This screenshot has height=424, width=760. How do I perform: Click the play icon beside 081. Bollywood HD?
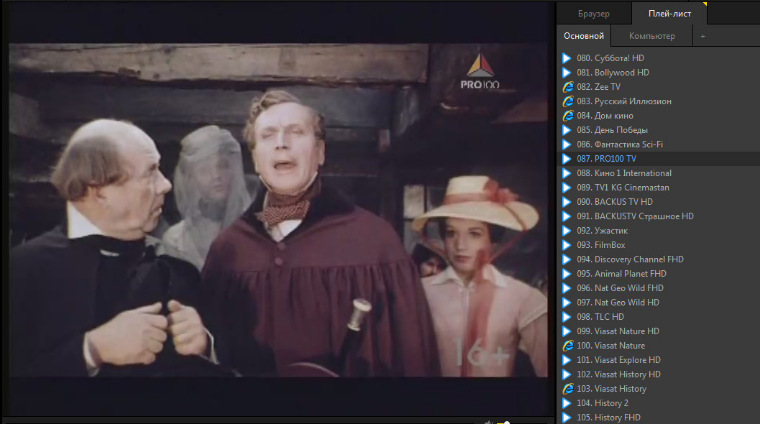567,73
